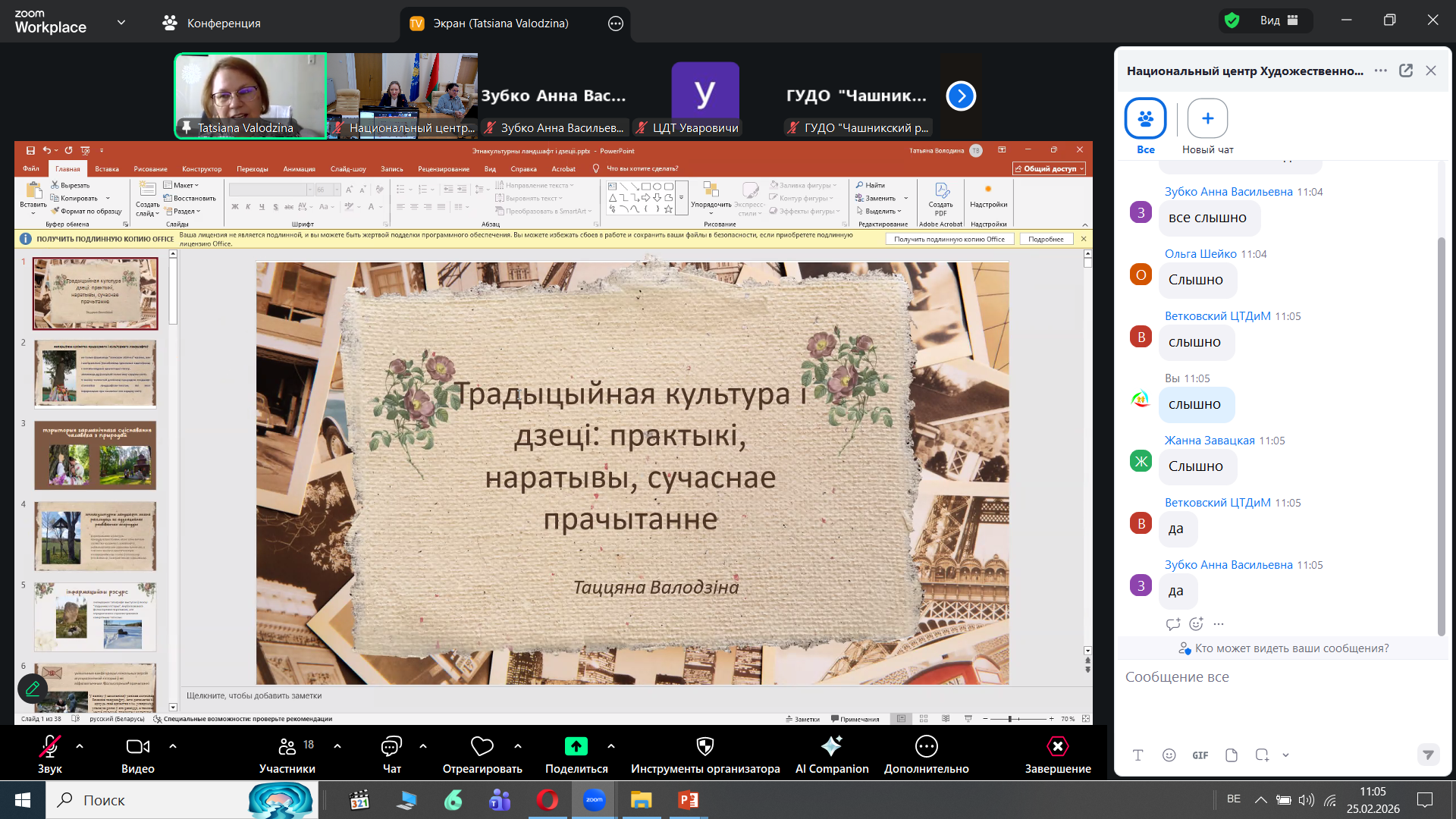Launch AI Companion sparkle icon
Screen dimensions: 1456x819
831,747
